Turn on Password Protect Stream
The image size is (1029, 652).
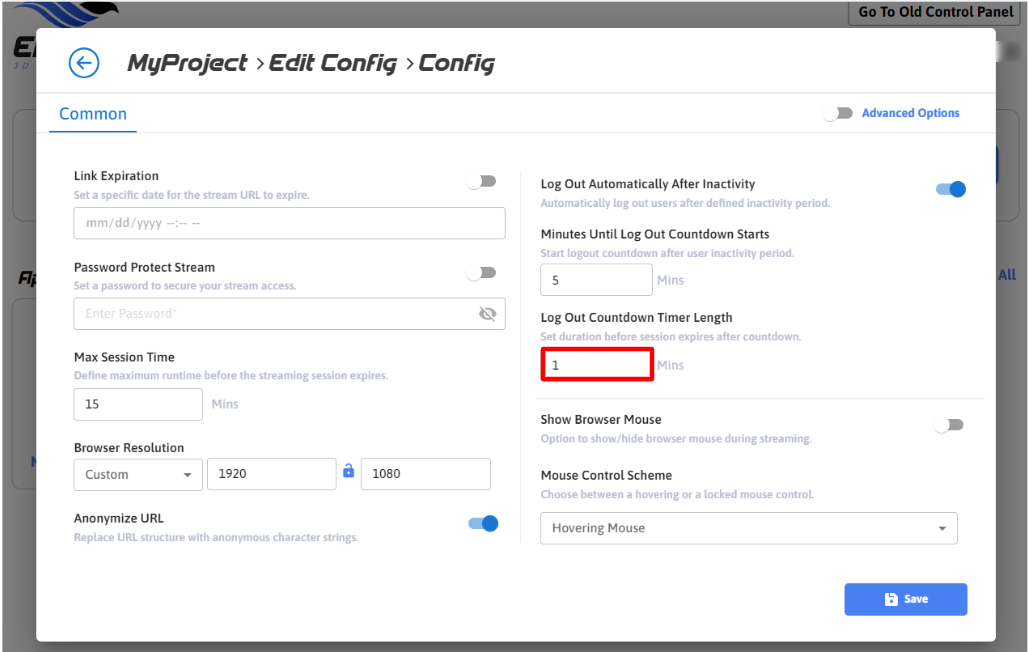point(481,272)
